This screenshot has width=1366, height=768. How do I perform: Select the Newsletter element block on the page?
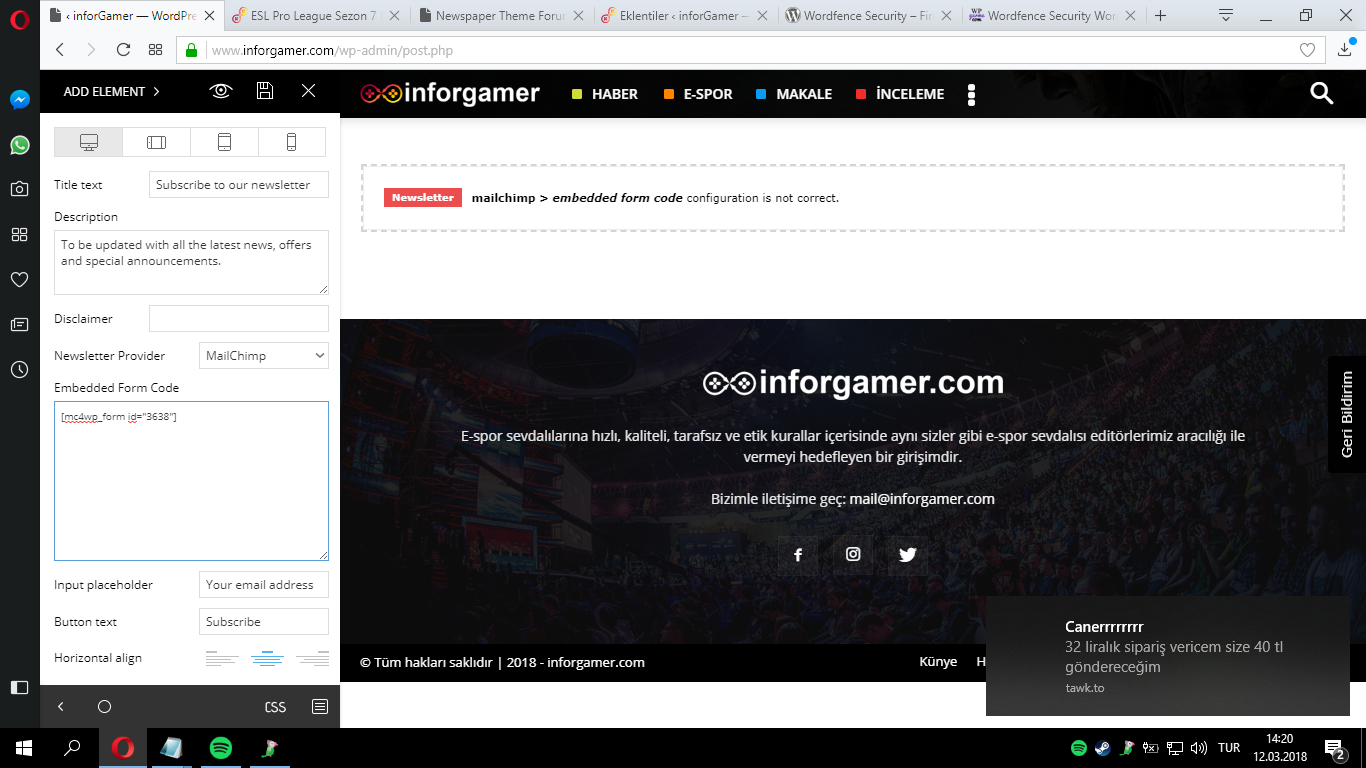coord(852,198)
